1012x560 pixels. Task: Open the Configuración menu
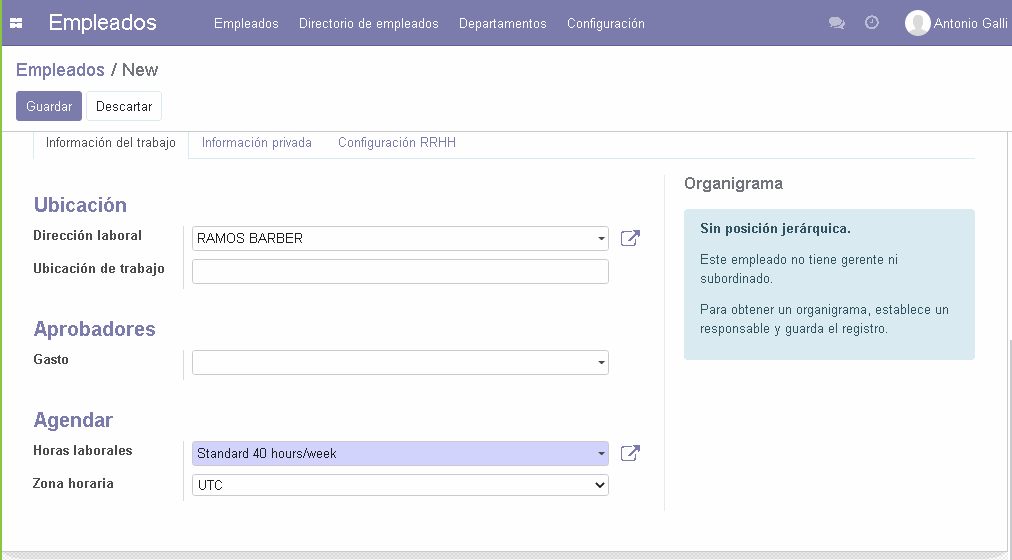pos(605,23)
